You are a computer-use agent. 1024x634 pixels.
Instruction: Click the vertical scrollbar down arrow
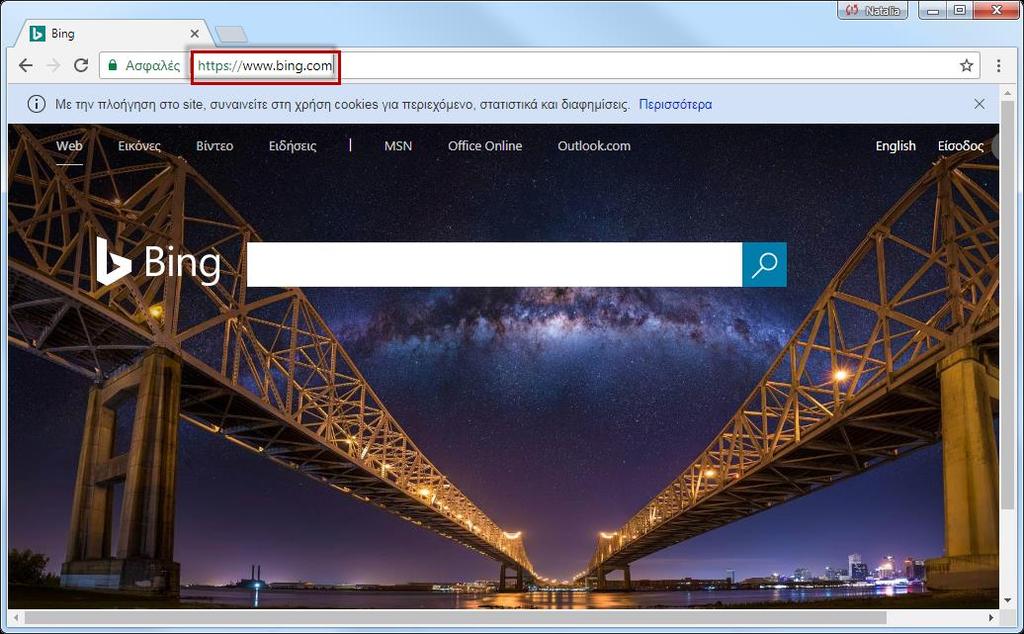(x=1006, y=600)
